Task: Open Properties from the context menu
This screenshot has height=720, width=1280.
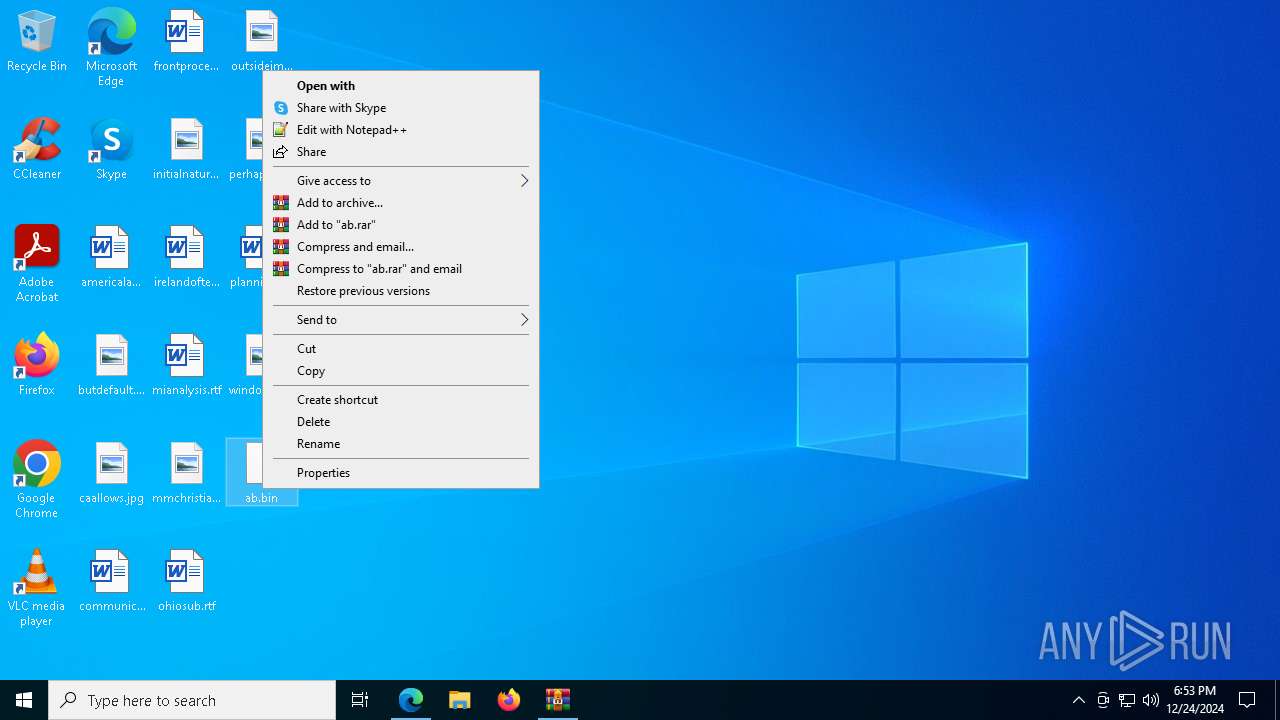Action: pos(400,473)
